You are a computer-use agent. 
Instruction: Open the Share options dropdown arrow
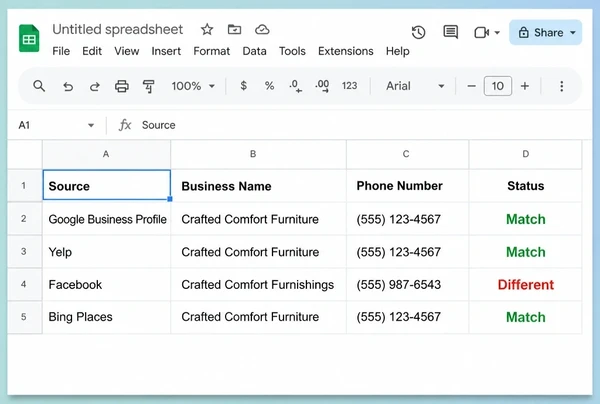point(573,33)
